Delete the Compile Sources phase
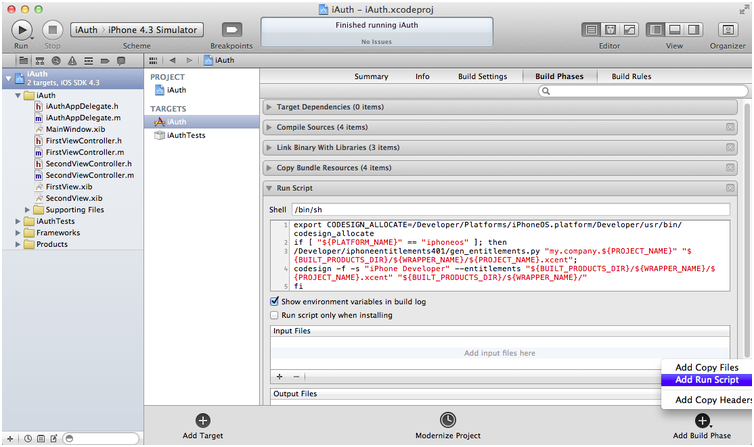Screen dimensions: 754x447 [730, 127]
